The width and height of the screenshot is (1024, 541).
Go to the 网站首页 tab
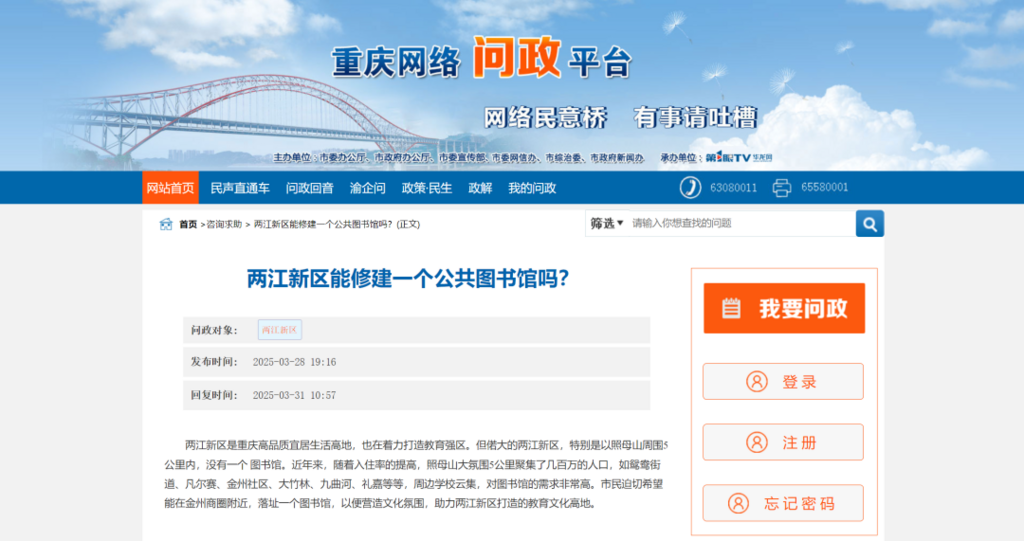170,188
